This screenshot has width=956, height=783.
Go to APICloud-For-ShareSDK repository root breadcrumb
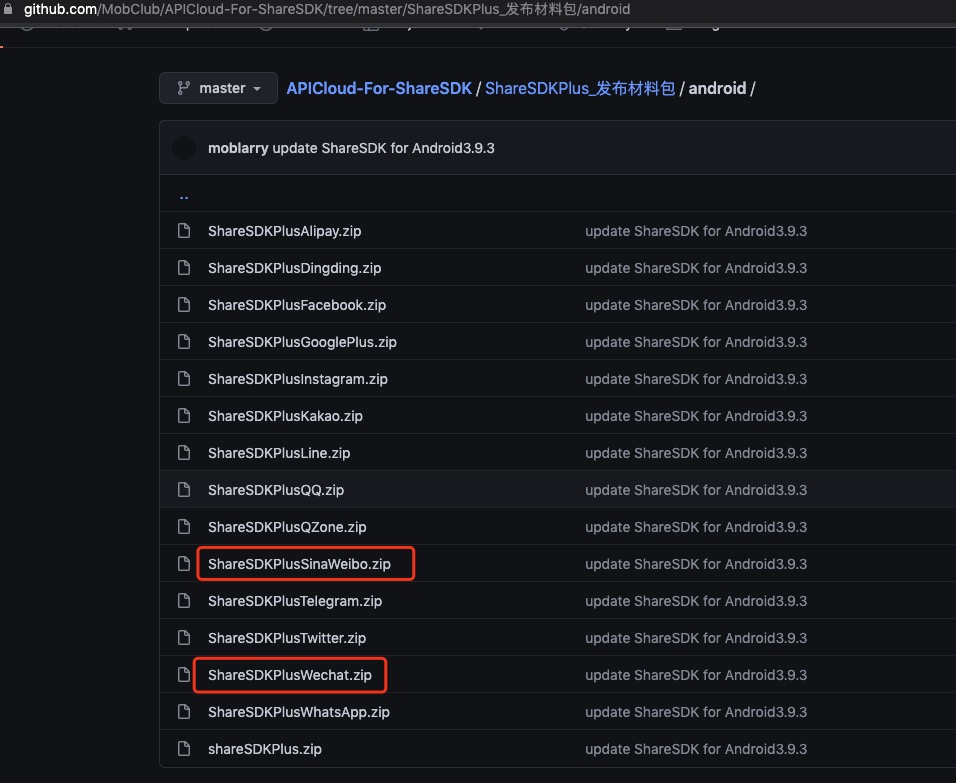pyautogui.click(x=379, y=88)
